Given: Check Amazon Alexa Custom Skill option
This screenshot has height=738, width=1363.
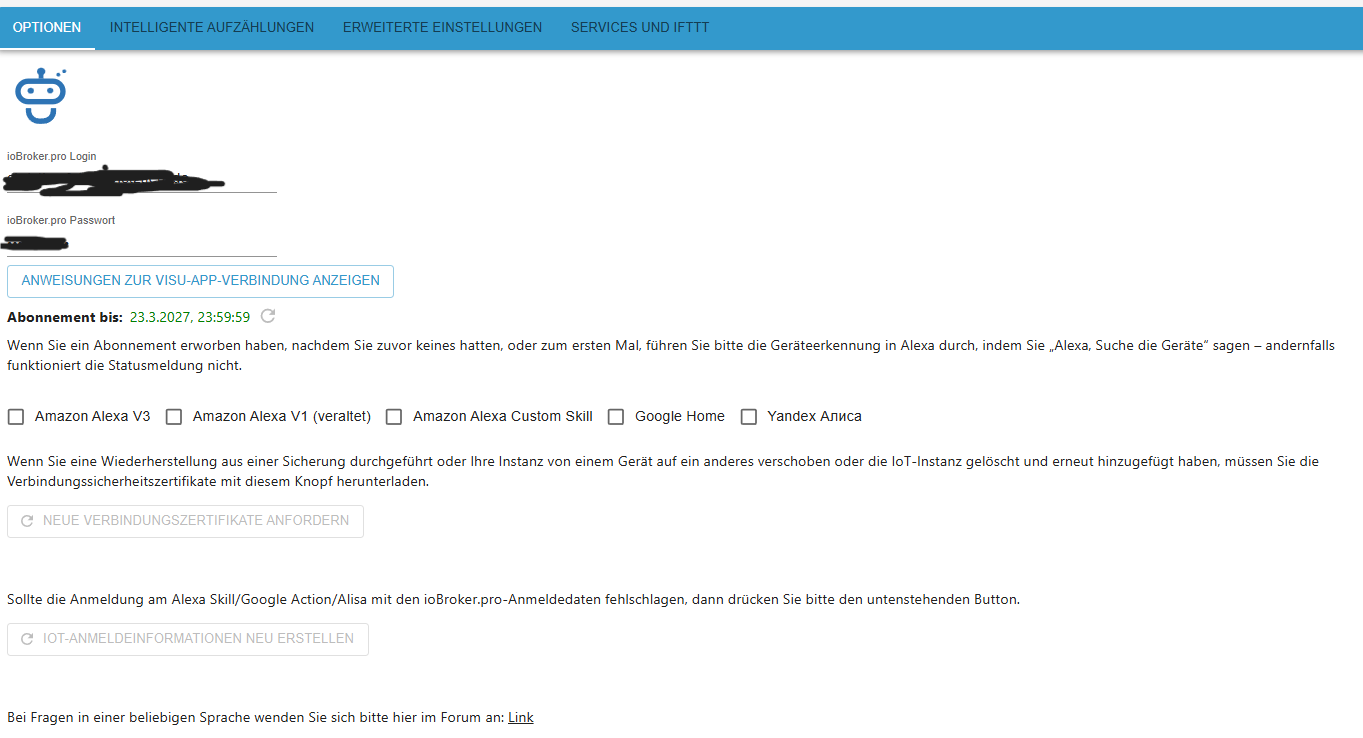Looking at the screenshot, I should point(394,417).
